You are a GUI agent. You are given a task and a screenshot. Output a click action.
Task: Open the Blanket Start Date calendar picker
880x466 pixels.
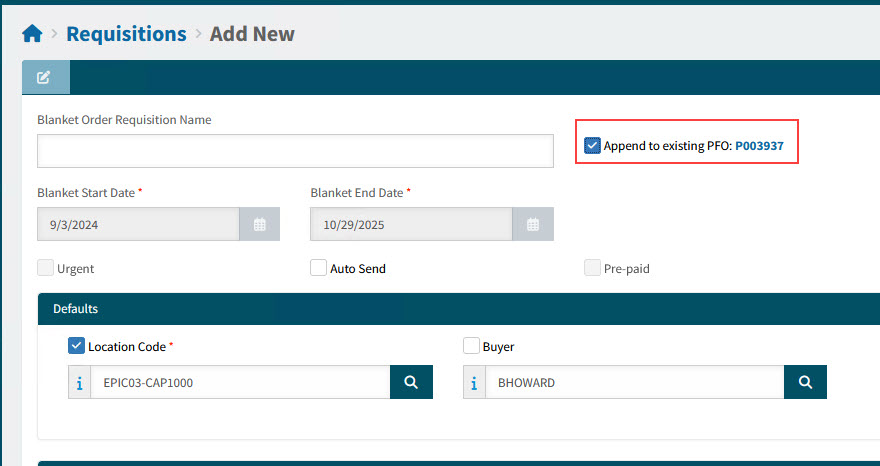click(259, 225)
